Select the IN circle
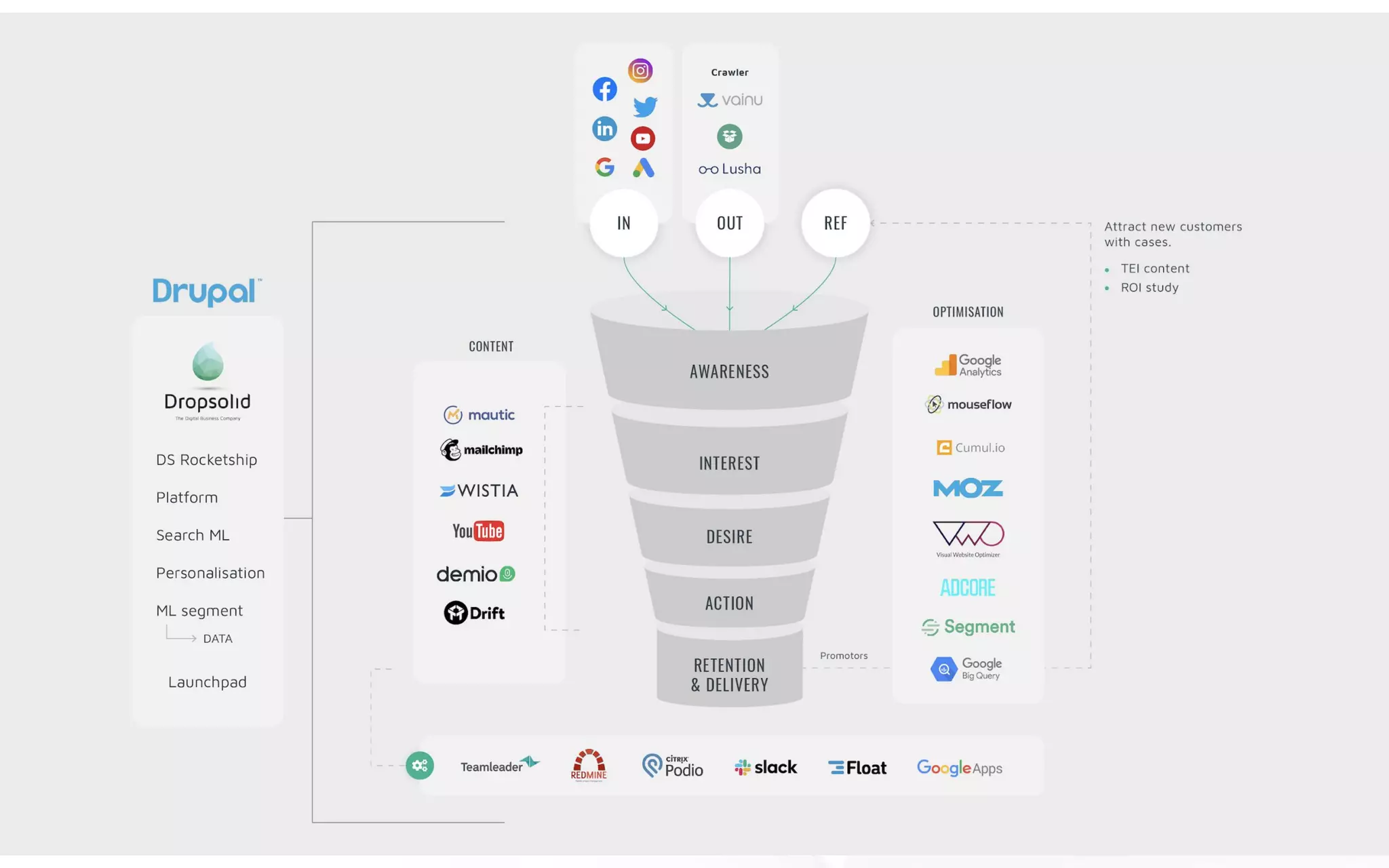1389x868 pixels. [623, 223]
